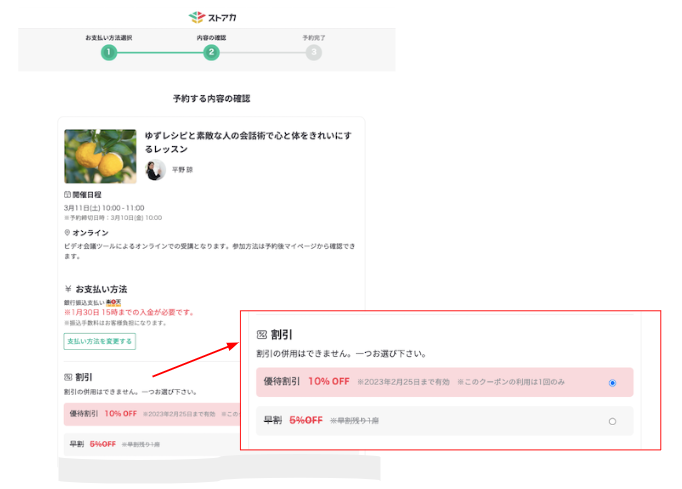Click the instructor avatar photo
Image resolution: width=682 pixels, height=489 pixels.
pyautogui.click(x=155, y=170)
